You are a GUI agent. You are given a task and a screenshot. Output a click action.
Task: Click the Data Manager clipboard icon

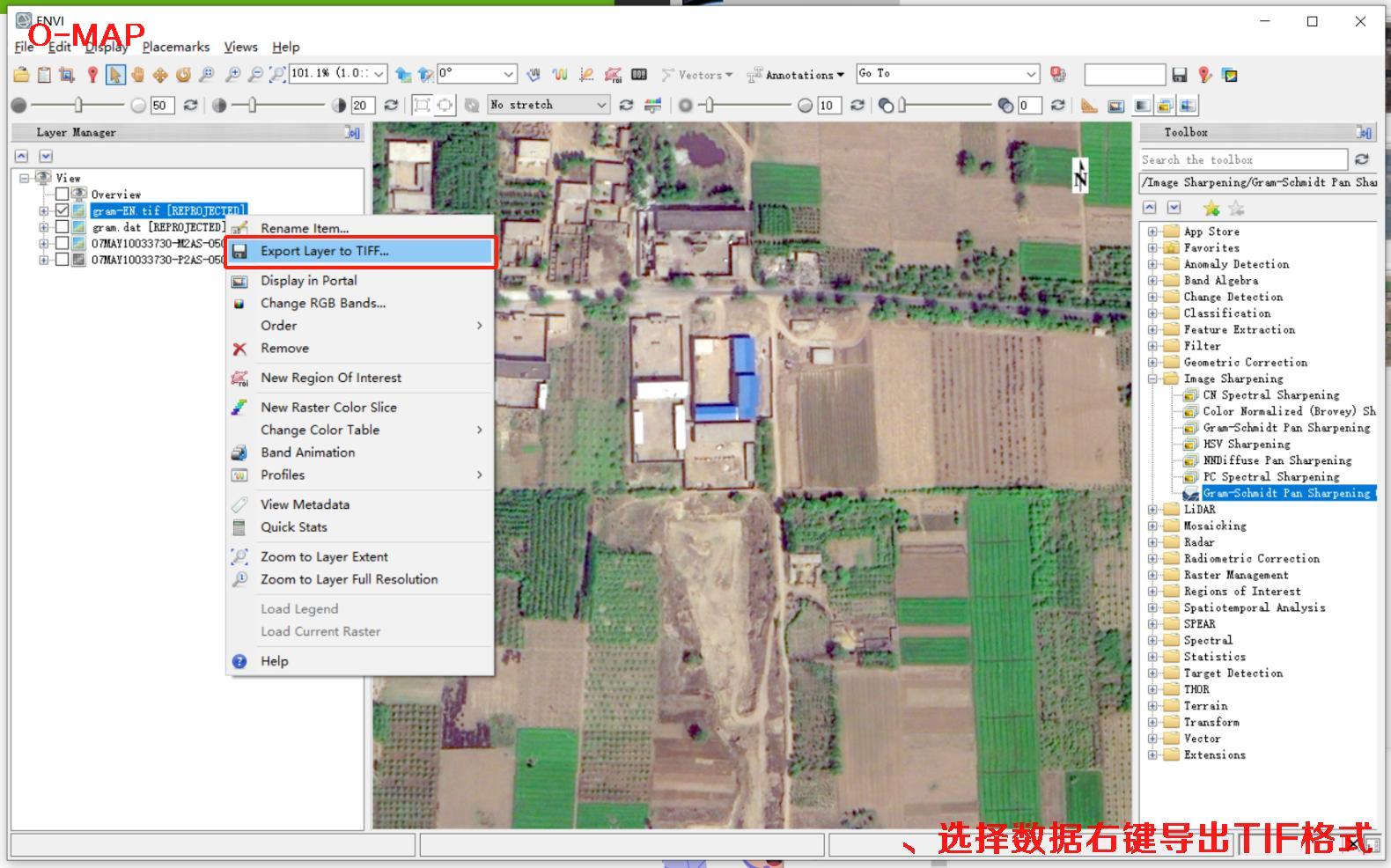pos(44,75)
